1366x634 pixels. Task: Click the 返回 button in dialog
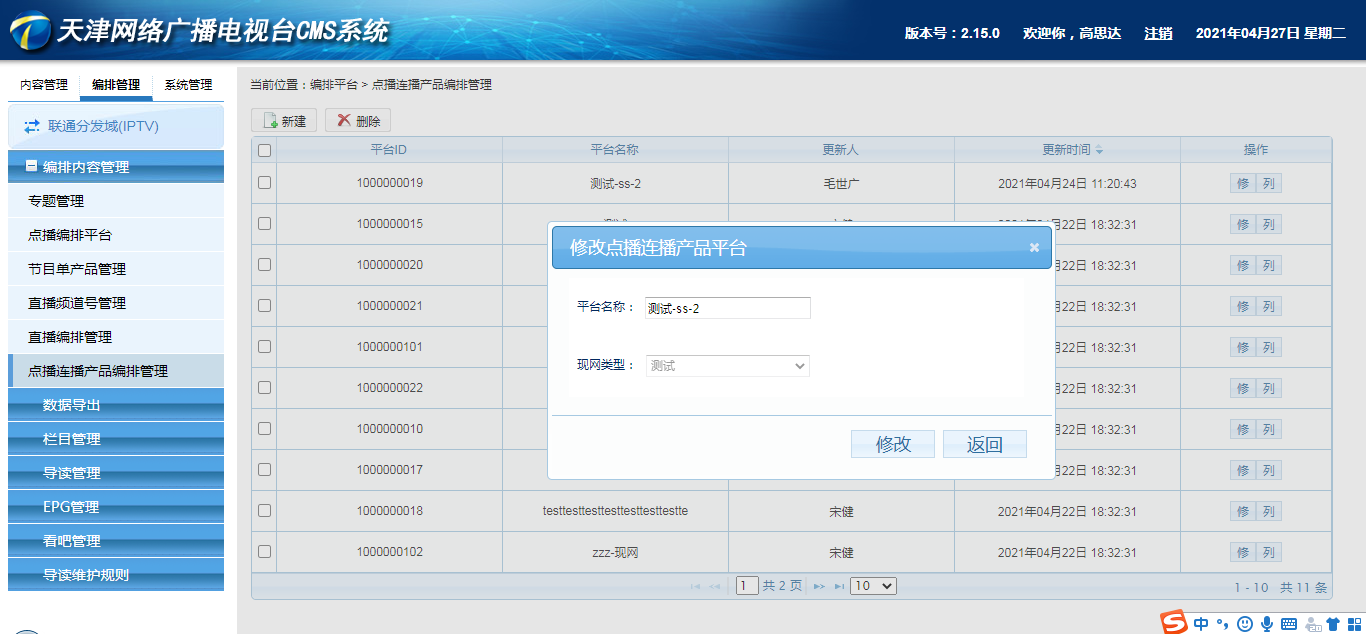coord(985,444)
